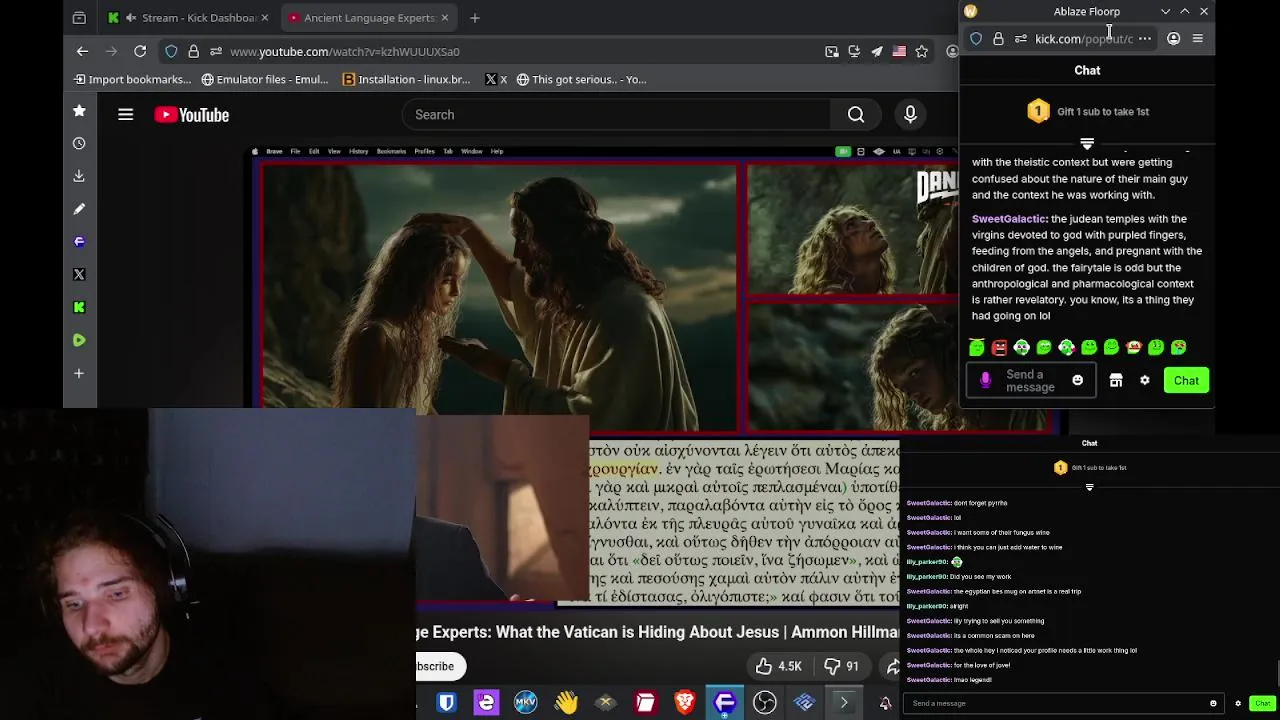The image size is (1280, 720).
Task: Open the sidebar history clock panel
Action: (79, 143)
